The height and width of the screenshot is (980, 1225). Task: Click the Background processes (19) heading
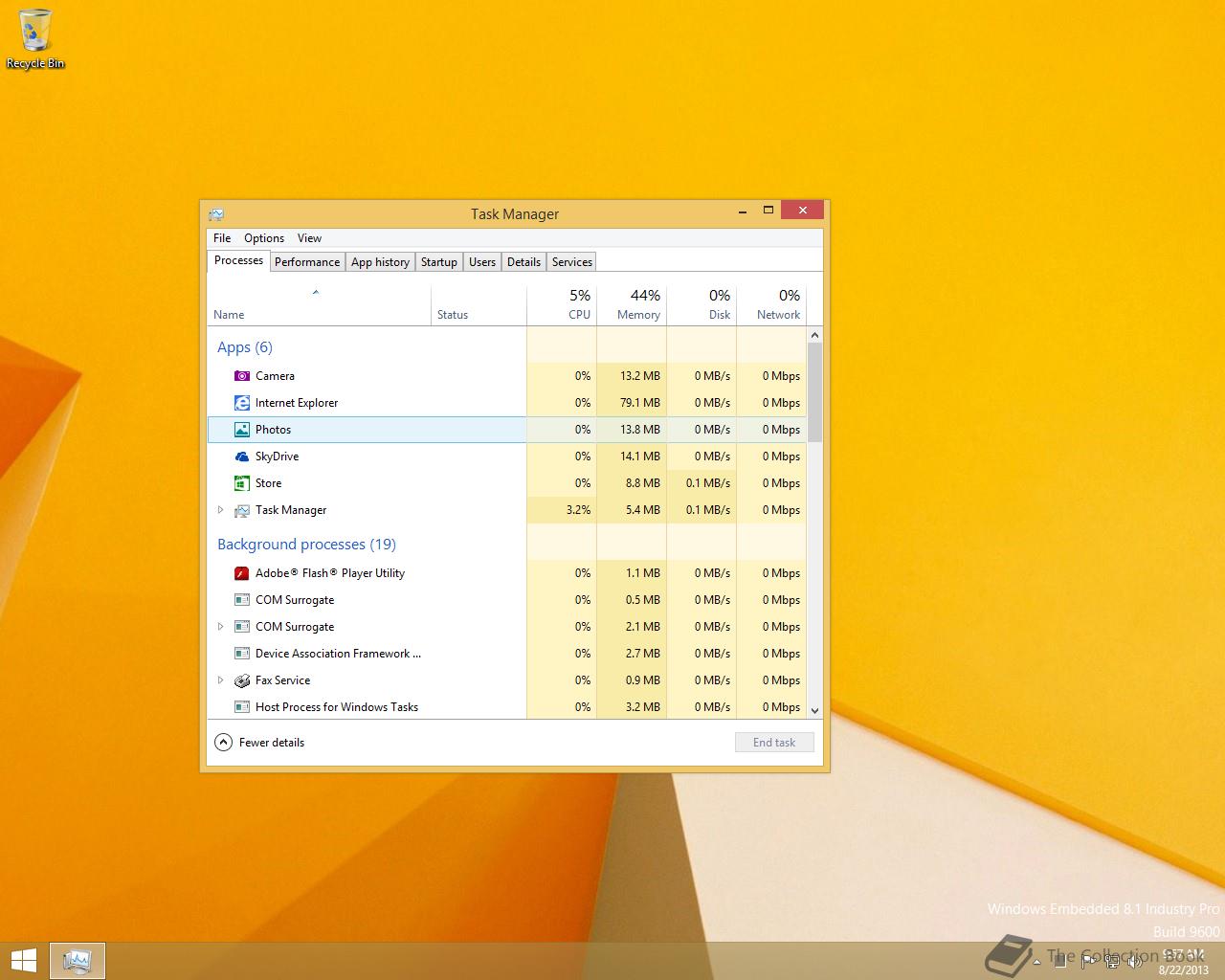tap(306, 545)
